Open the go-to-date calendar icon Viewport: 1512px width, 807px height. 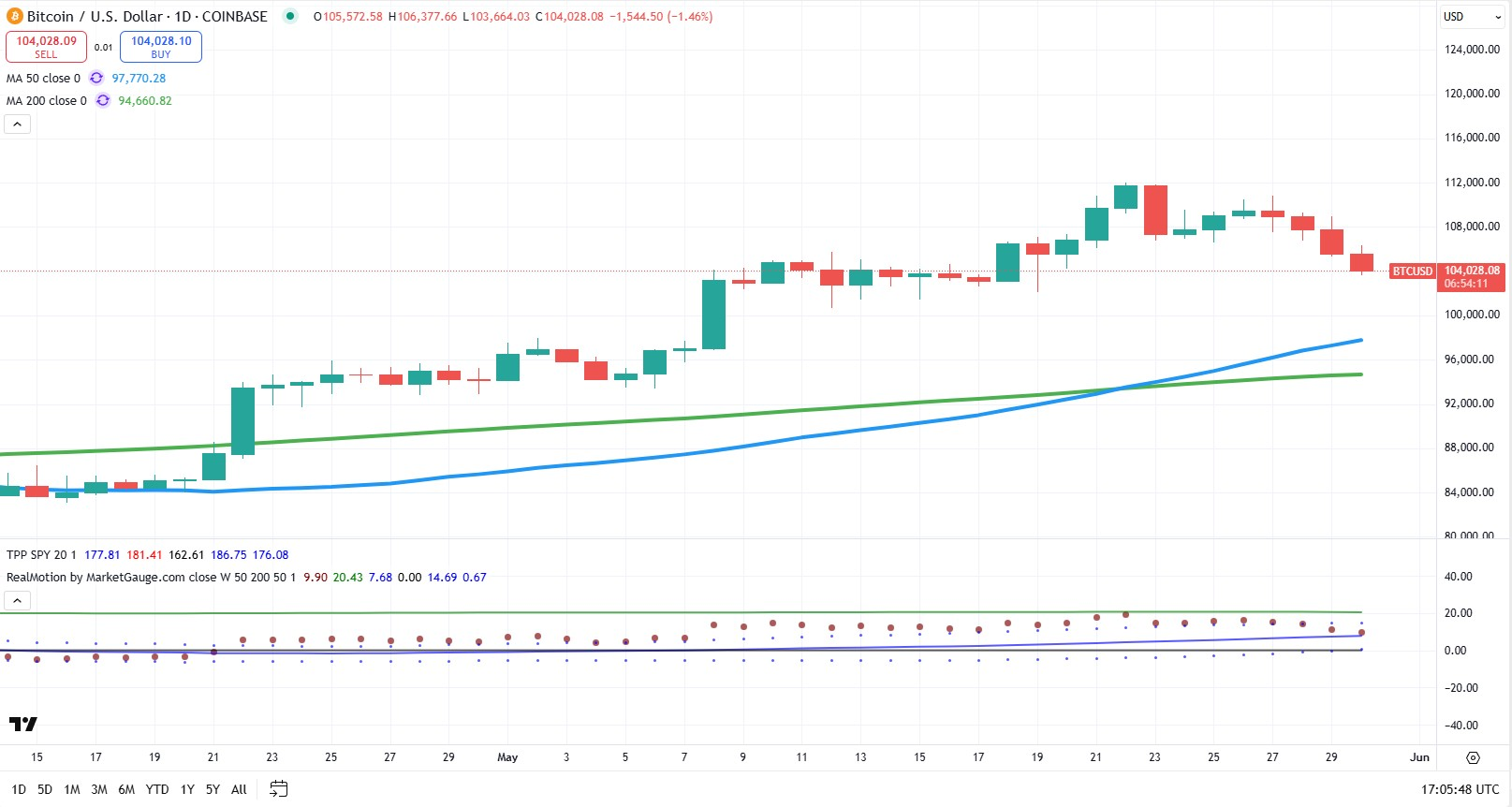coord(278,789)
